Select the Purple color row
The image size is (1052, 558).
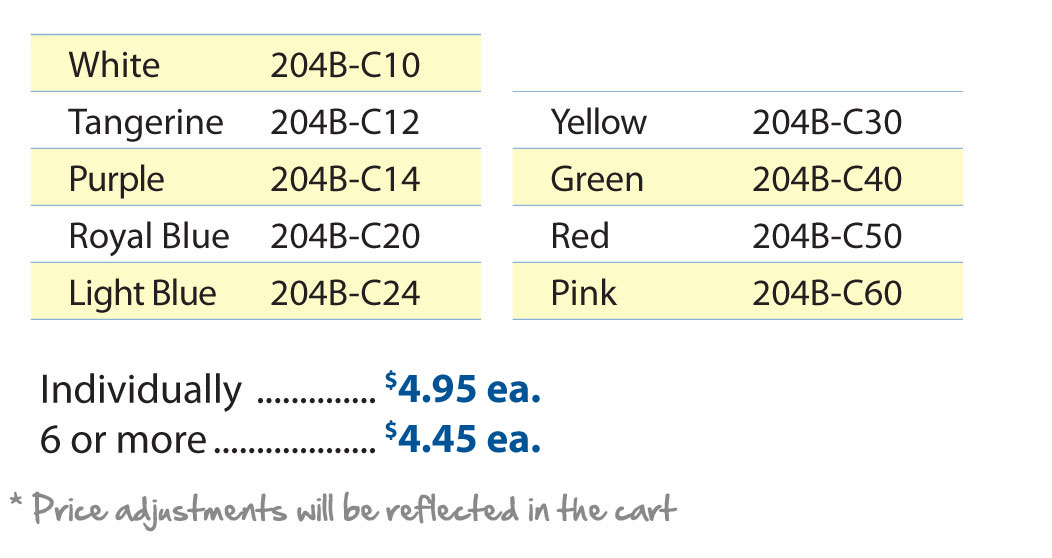point(256,177)
